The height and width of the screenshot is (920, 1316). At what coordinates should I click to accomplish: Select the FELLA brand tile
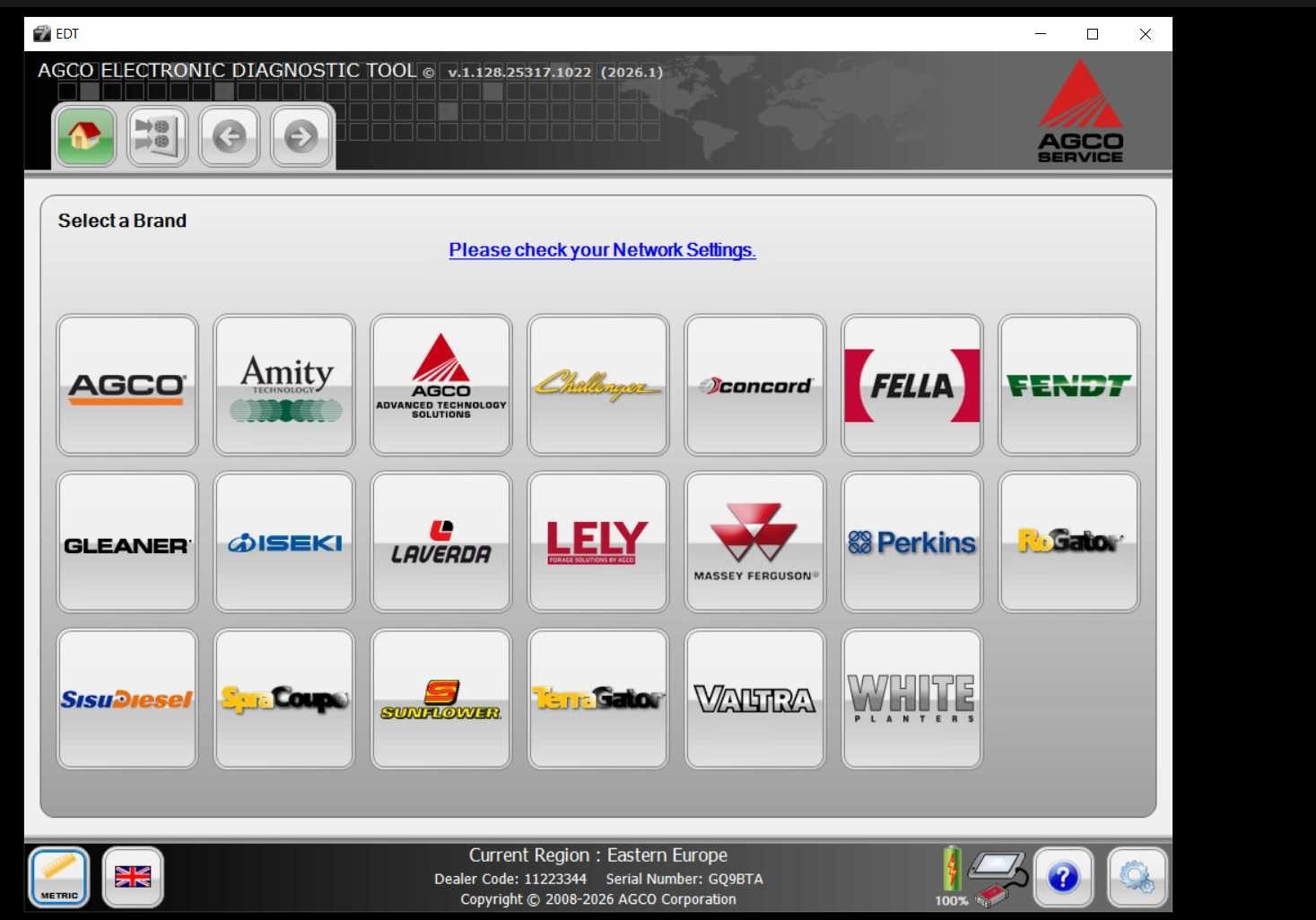tap(912, 385)
